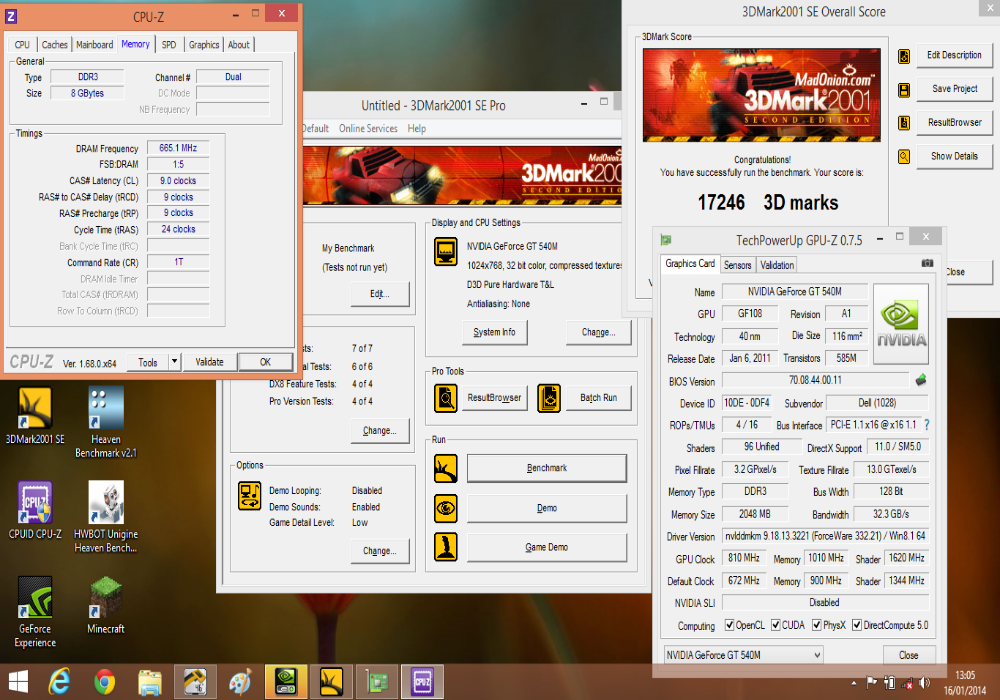Click the Game Demo figure icon

(446, 547)
